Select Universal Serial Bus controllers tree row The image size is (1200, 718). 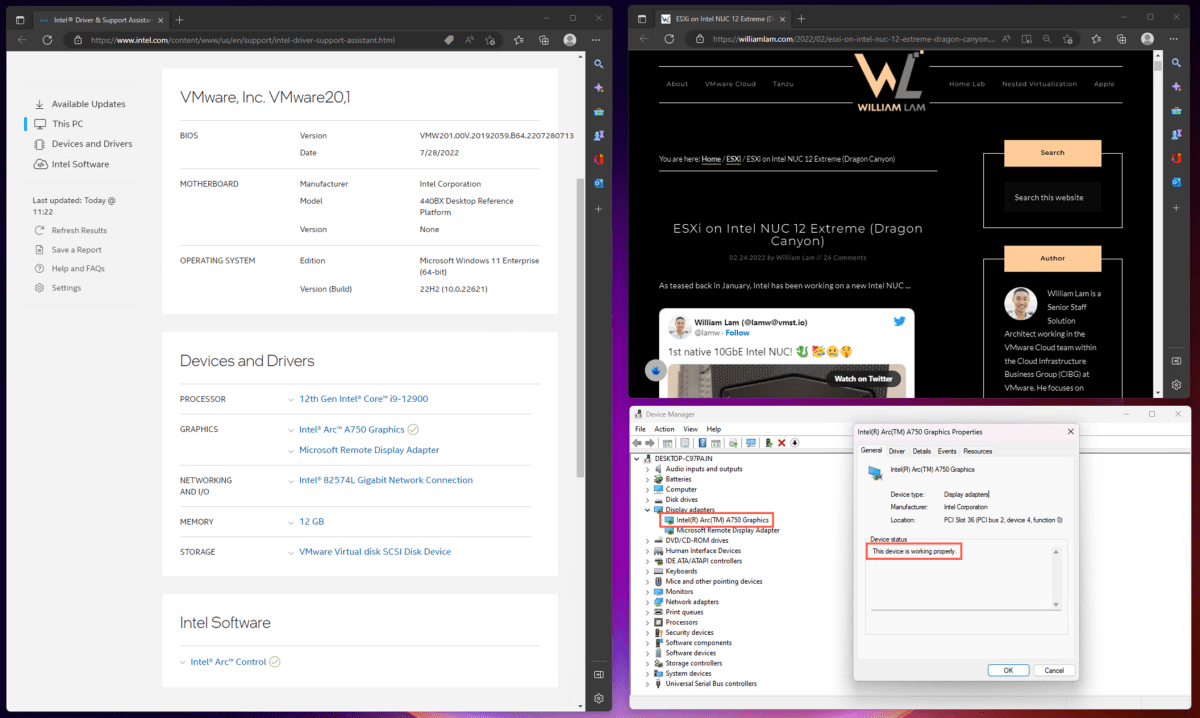[710, 684]
